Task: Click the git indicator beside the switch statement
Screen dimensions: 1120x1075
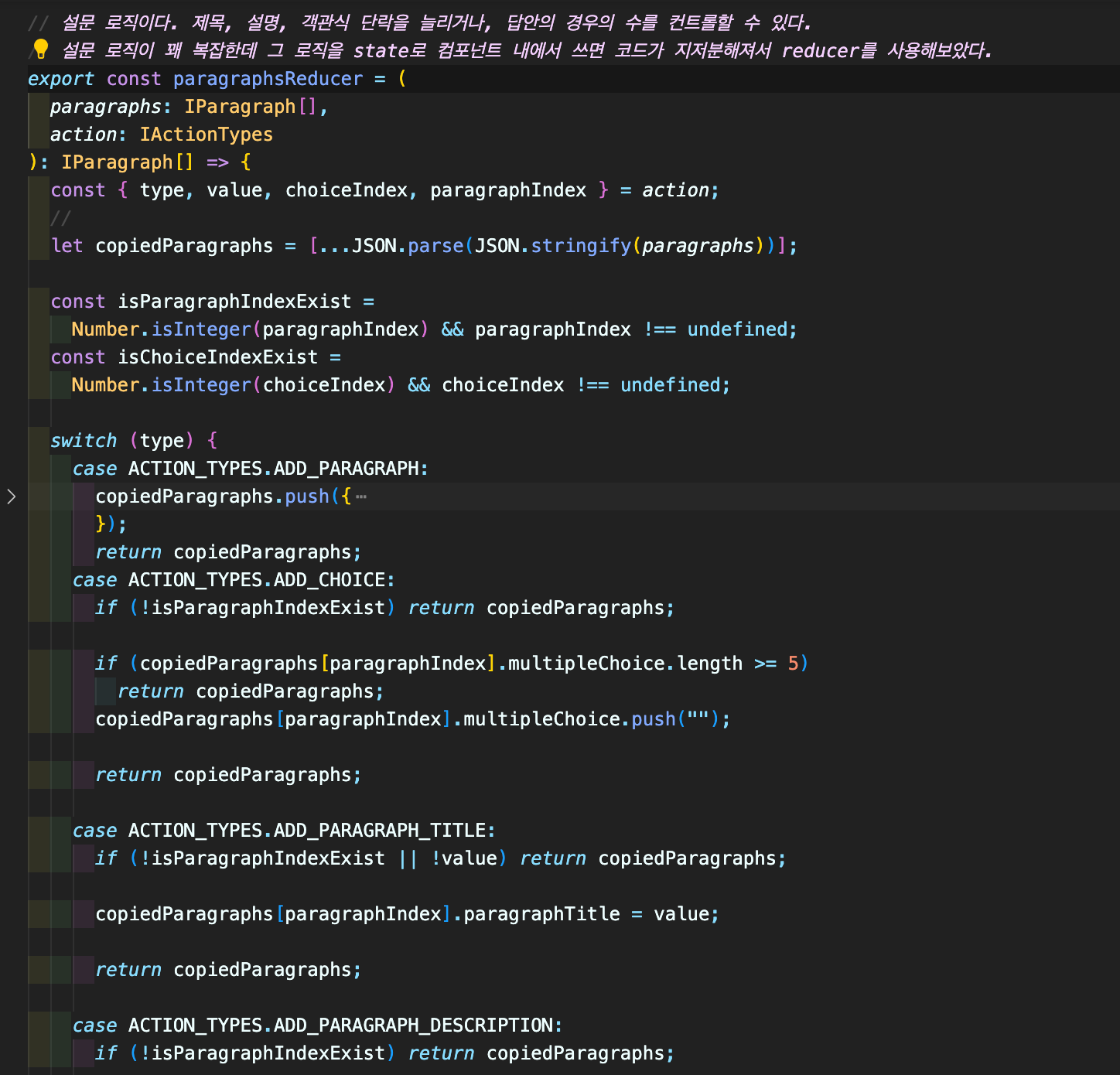Action: 39,440
